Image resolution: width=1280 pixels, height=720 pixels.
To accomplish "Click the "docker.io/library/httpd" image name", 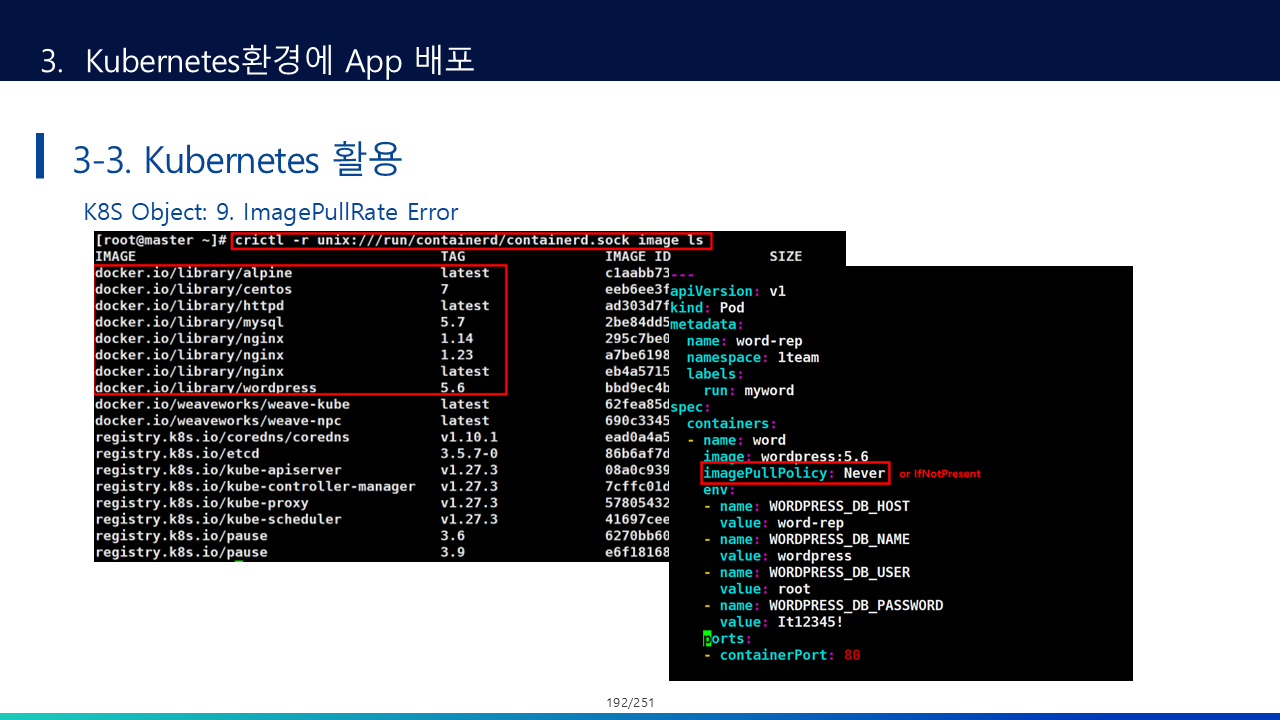I will (x=190, y=306).
